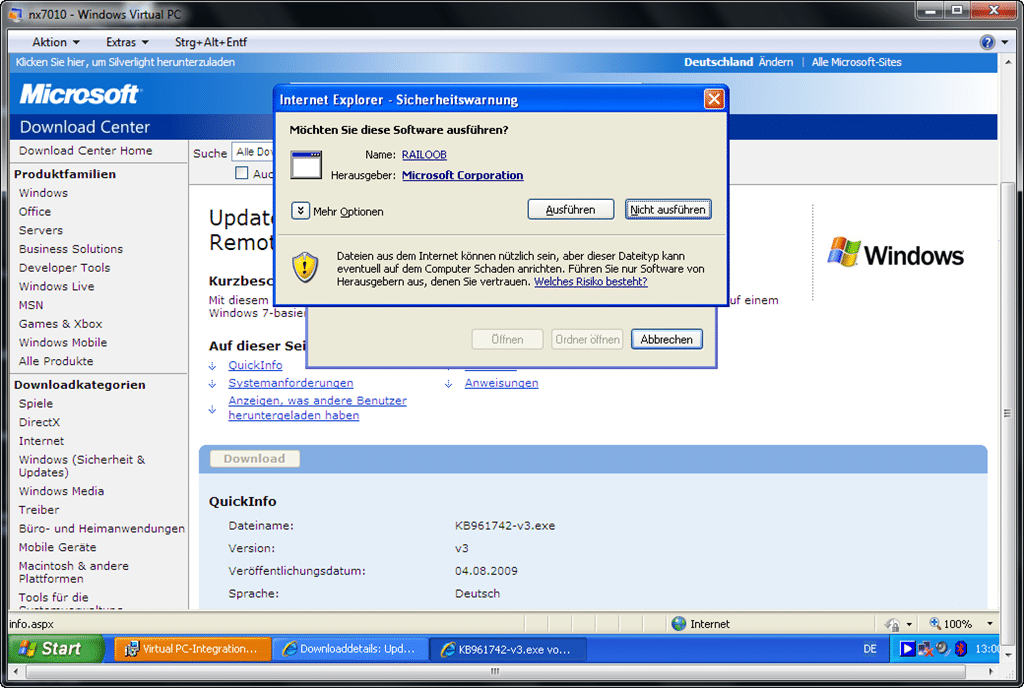Image resolution: width=1024 pixels, height=688 pixels.
Task: Expand Mehr Optionen chevron
Action: click(x=300, y=211)
